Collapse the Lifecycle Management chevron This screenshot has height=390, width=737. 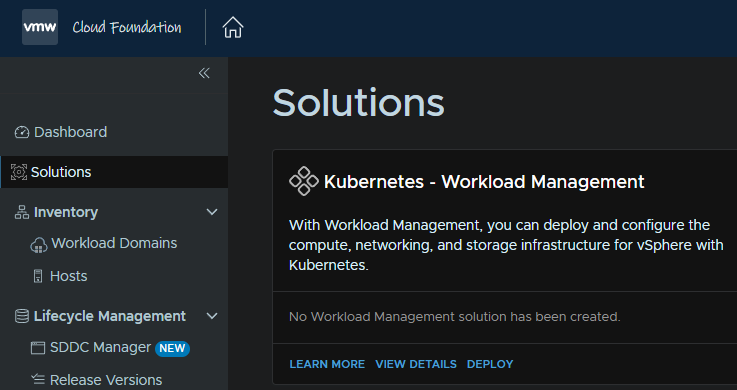click(x=212, y=316)
